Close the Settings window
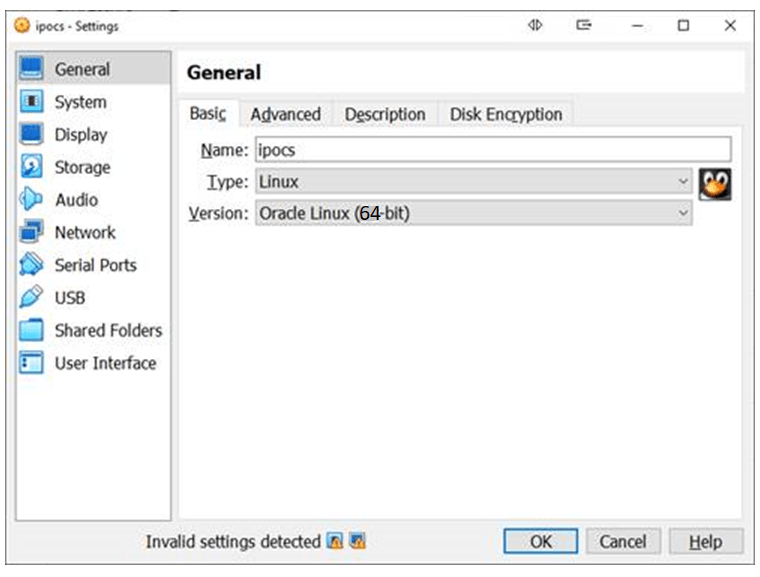The image size is (760, 577). tap(730, 25)
